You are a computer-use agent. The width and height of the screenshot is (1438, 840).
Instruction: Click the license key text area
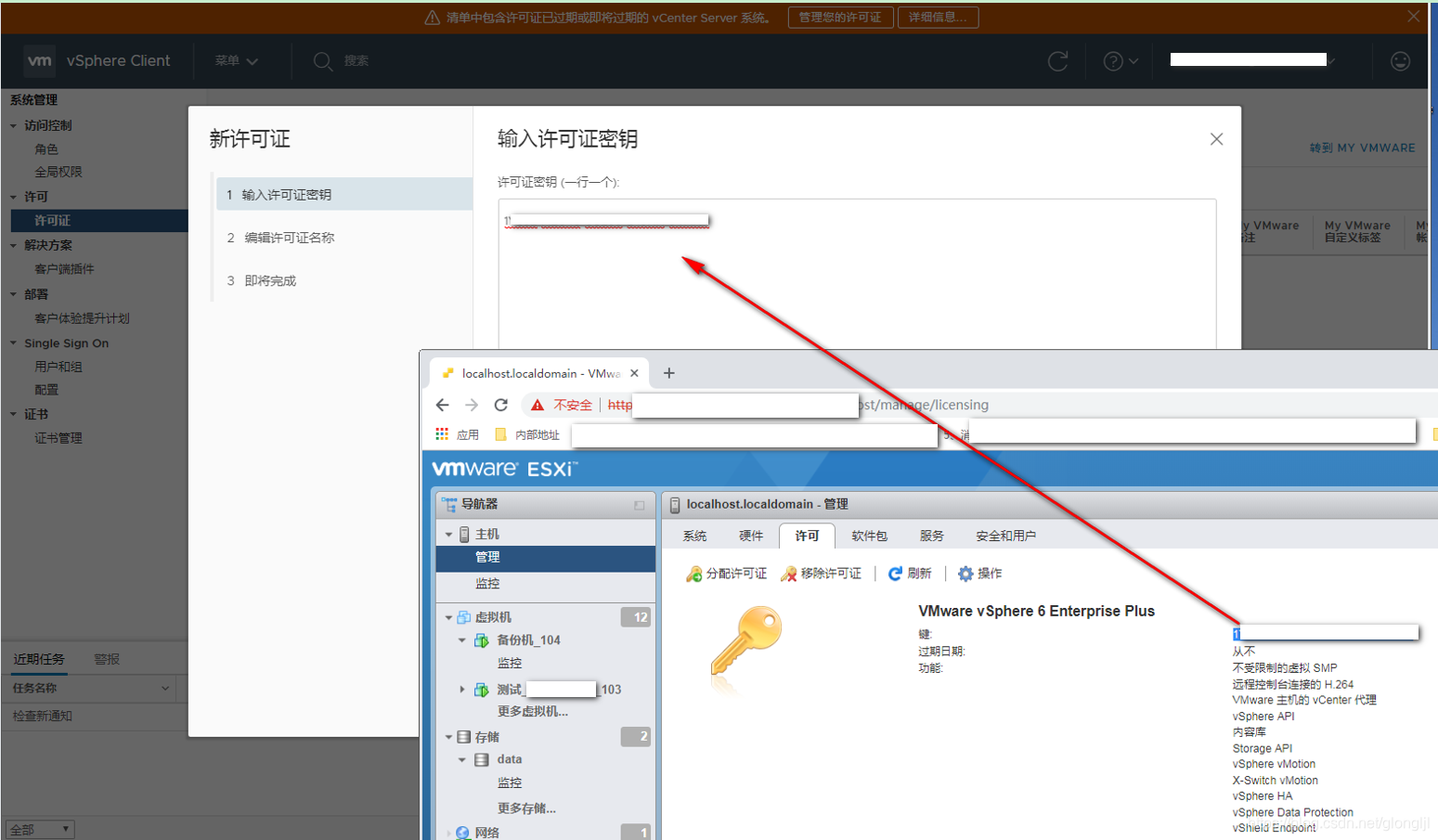(857, 274)
